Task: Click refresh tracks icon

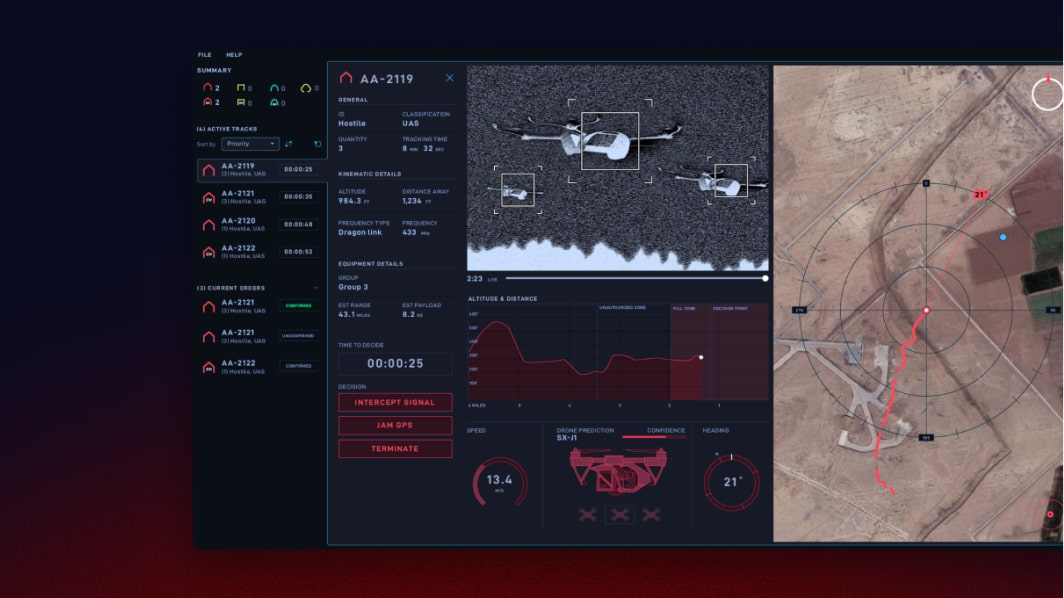Action: click(x=317, y=144)
